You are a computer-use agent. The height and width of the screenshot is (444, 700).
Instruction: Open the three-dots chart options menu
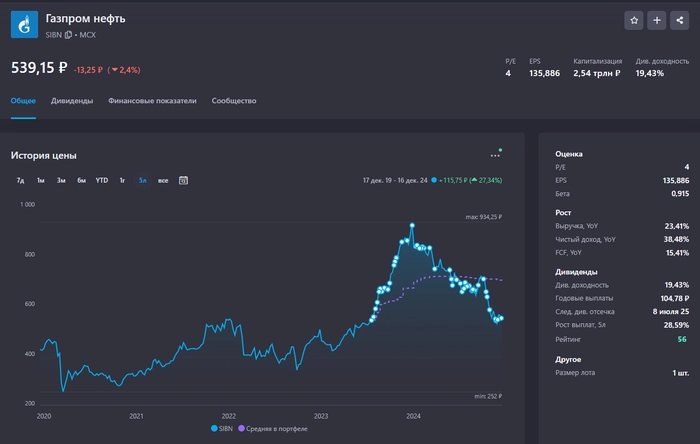point(495,155)
